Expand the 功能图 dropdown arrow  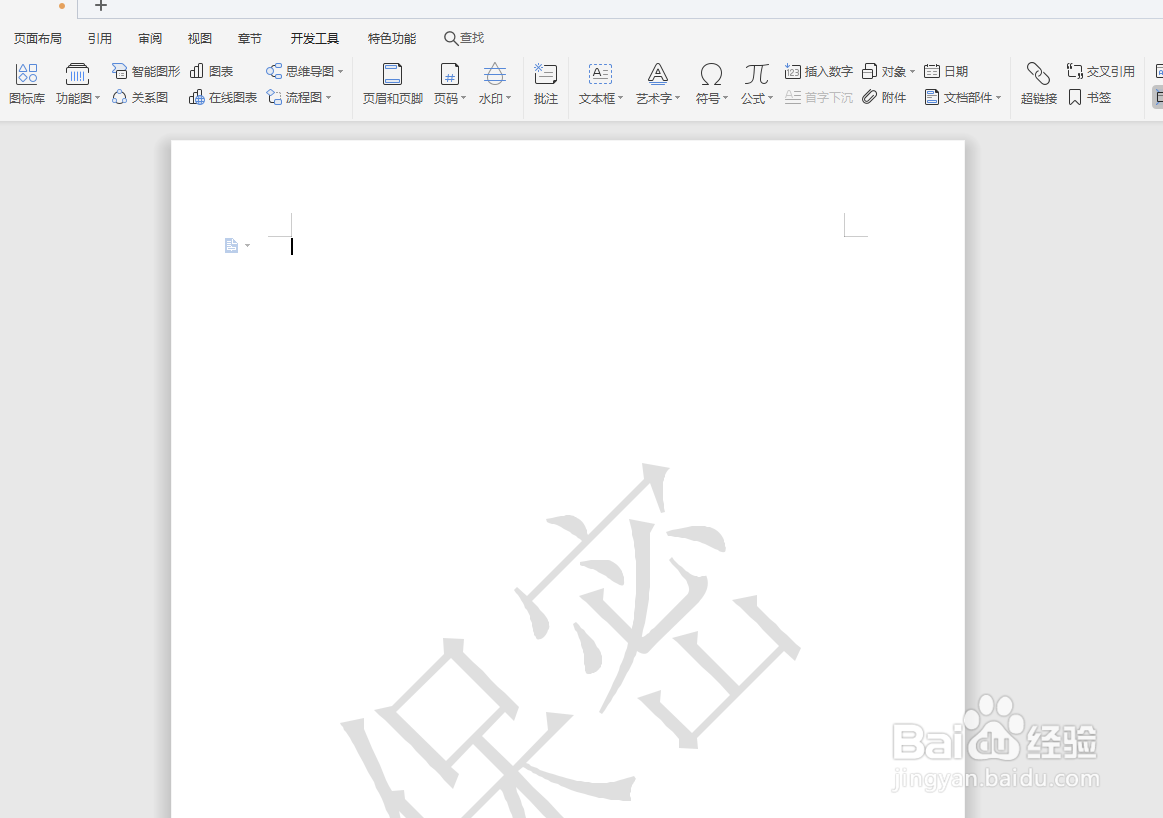click(97, 98)
